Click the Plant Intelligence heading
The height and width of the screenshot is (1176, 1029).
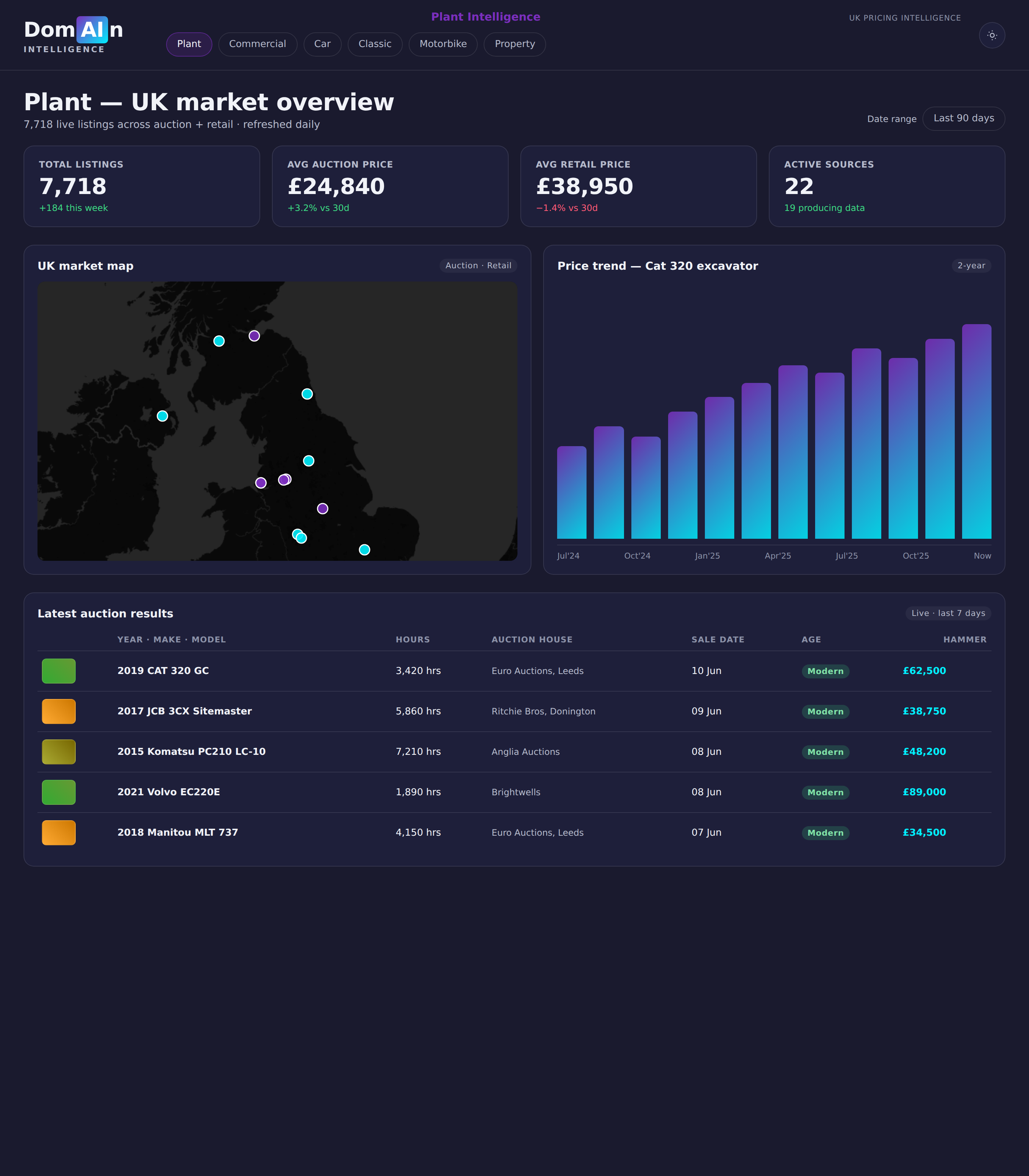pos(485,17)
